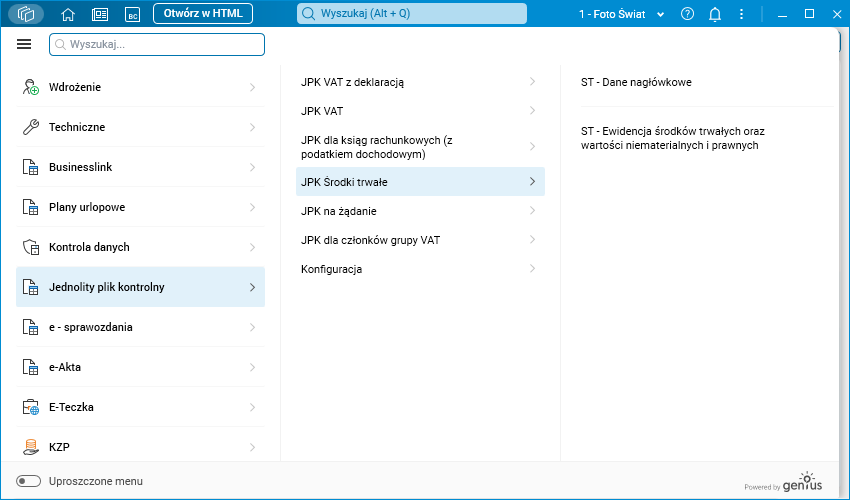
Task: Open 'ST - Dane nagłówkowe' link
Action: (636, 82)
